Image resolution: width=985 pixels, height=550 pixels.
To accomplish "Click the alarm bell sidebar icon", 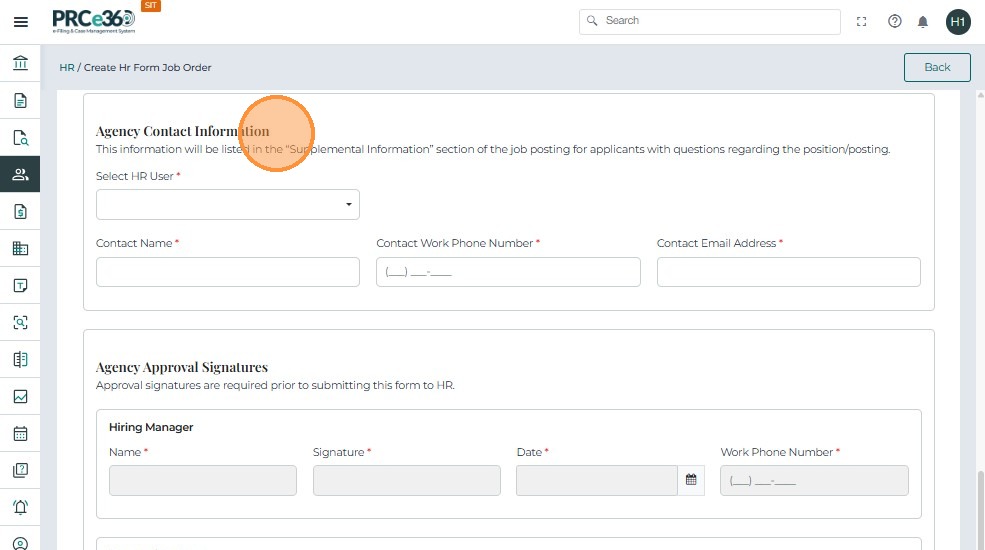I will coord(20,507).
